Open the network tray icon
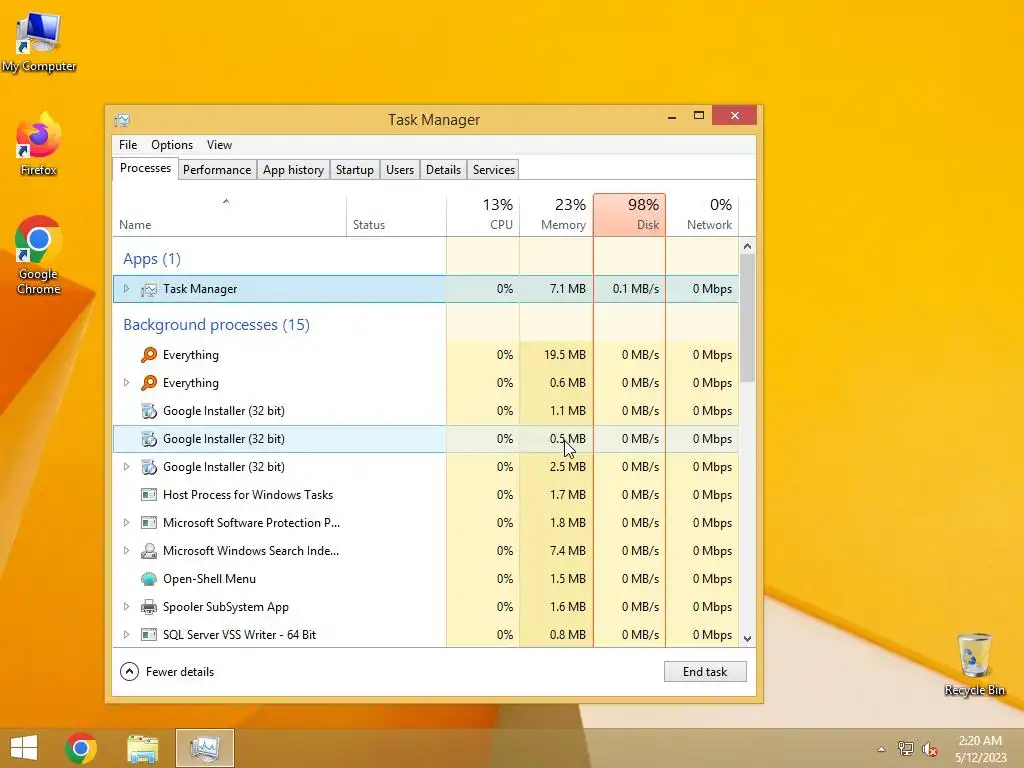 905,749
